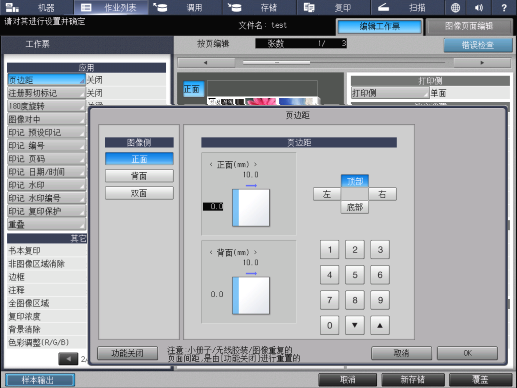Select the 顶部 top margin direction
This screenshot has width=517, height=388.
[x=355, y=181]
